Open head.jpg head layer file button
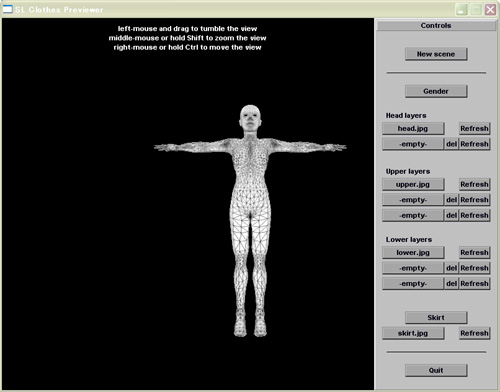This screenshot has width=500, height=392. click(x=413, y=128)
